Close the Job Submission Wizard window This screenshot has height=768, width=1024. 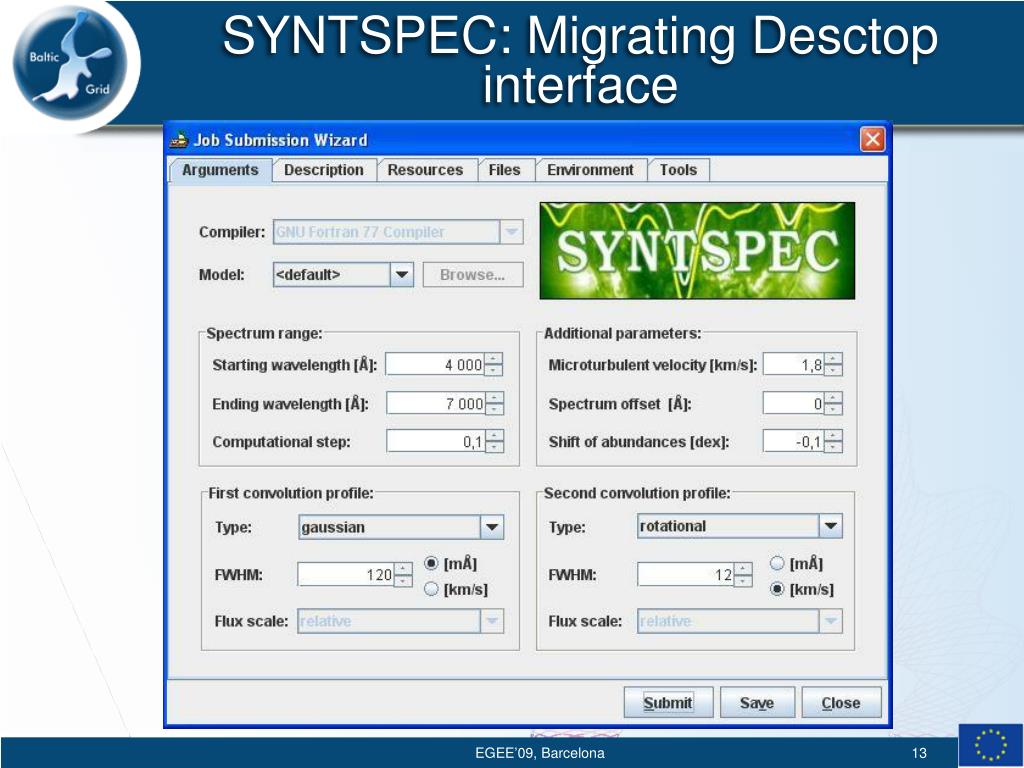[873, 140]
